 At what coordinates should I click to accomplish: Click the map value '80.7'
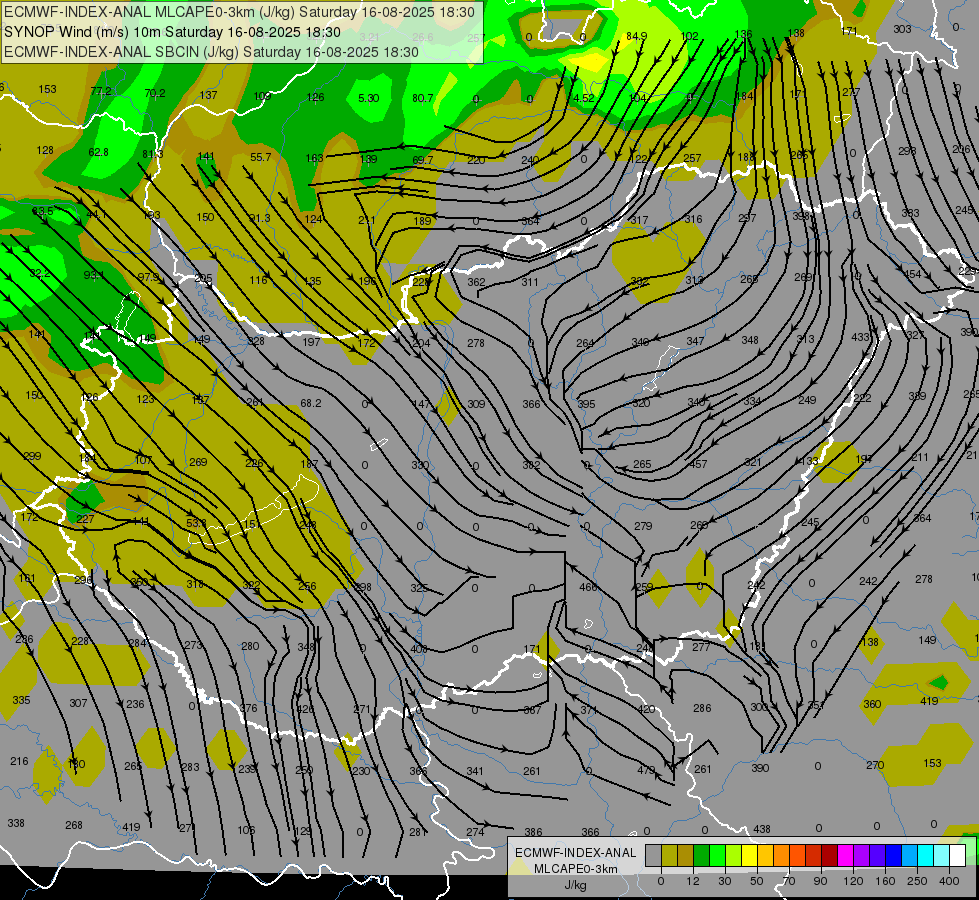click(423, 98)
